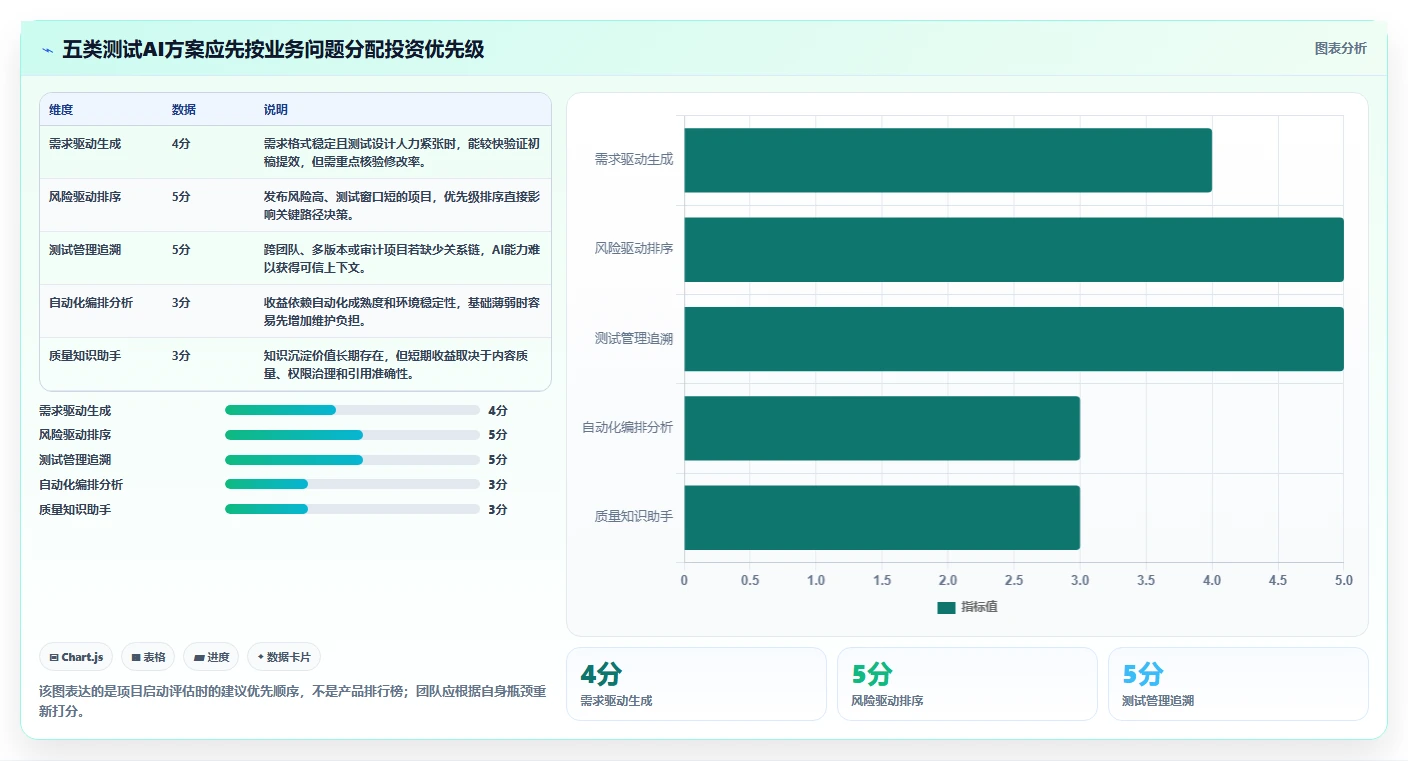Select 测试管理追溯 table row name
1408x761 pixels.
coord(85,250)
